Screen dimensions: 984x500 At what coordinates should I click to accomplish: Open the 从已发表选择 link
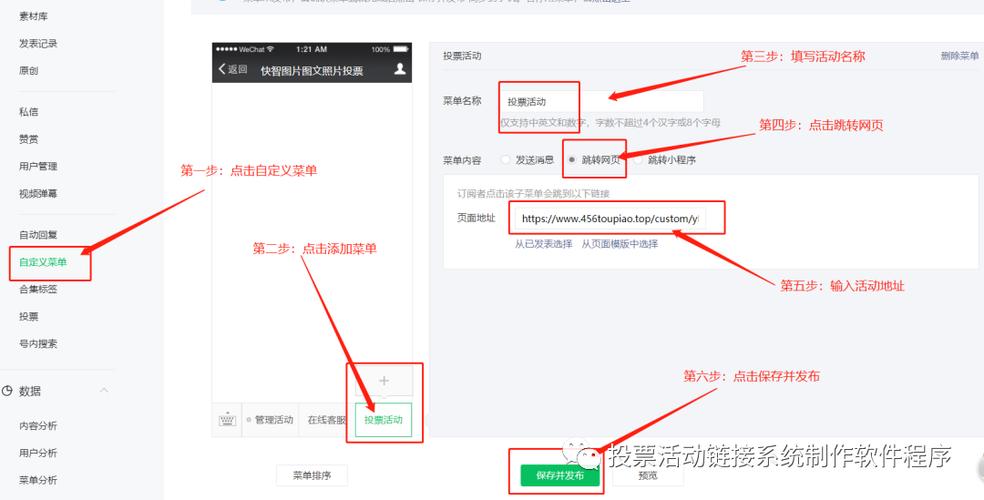tap(543, 244)
